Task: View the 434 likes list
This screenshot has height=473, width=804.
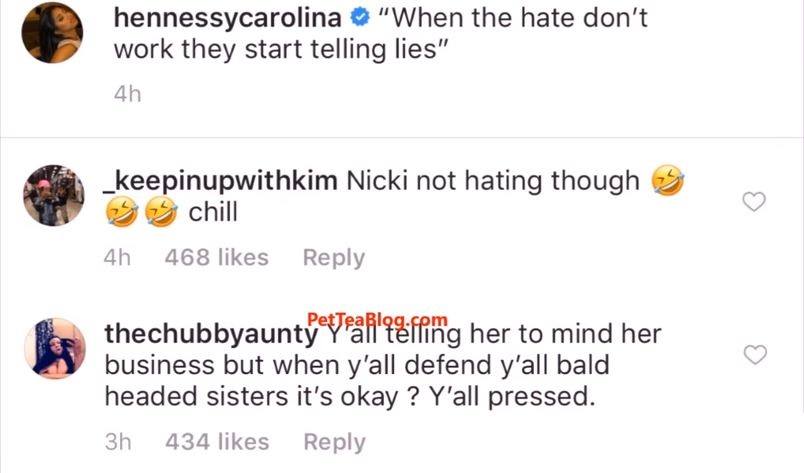Action: click(x=217, y=442)
